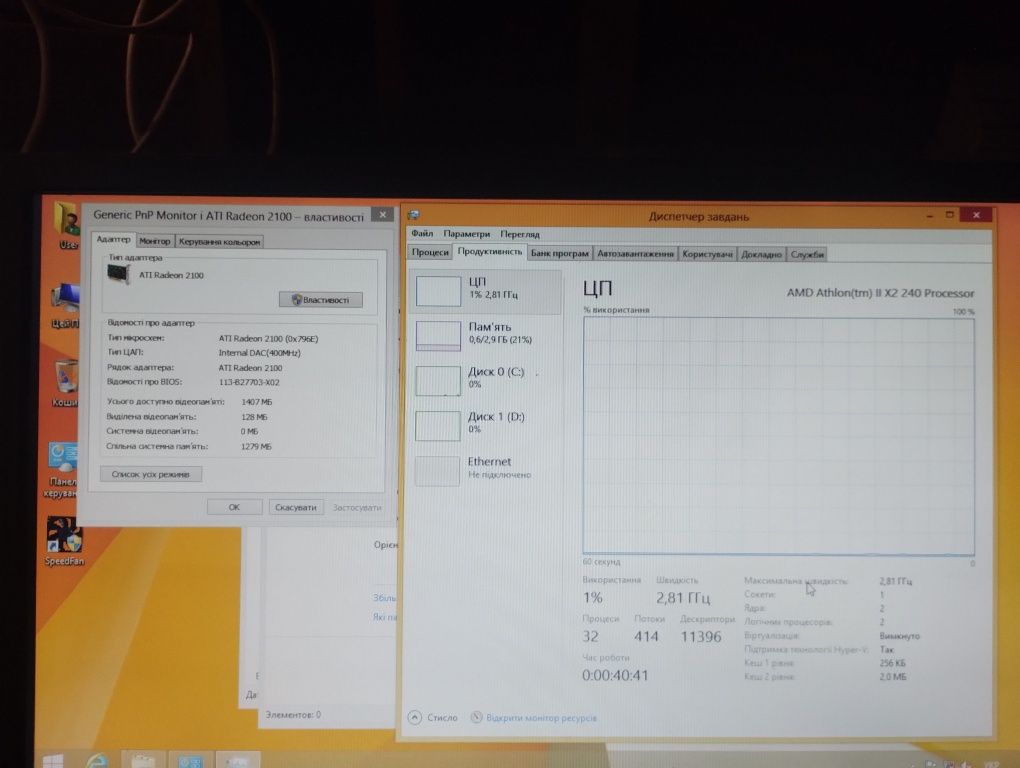Click the ATI Radeon 2100 (0x796E) chip value
This screenshot has width=1020, height=768.
pyautogui.click(x=268, y=338)
